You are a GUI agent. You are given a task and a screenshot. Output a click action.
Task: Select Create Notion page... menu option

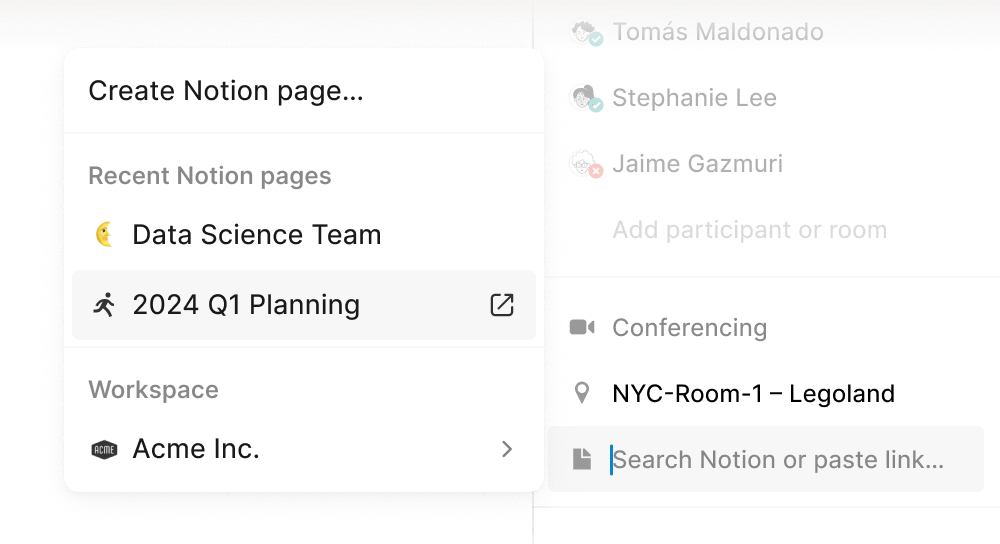[226, 91]
